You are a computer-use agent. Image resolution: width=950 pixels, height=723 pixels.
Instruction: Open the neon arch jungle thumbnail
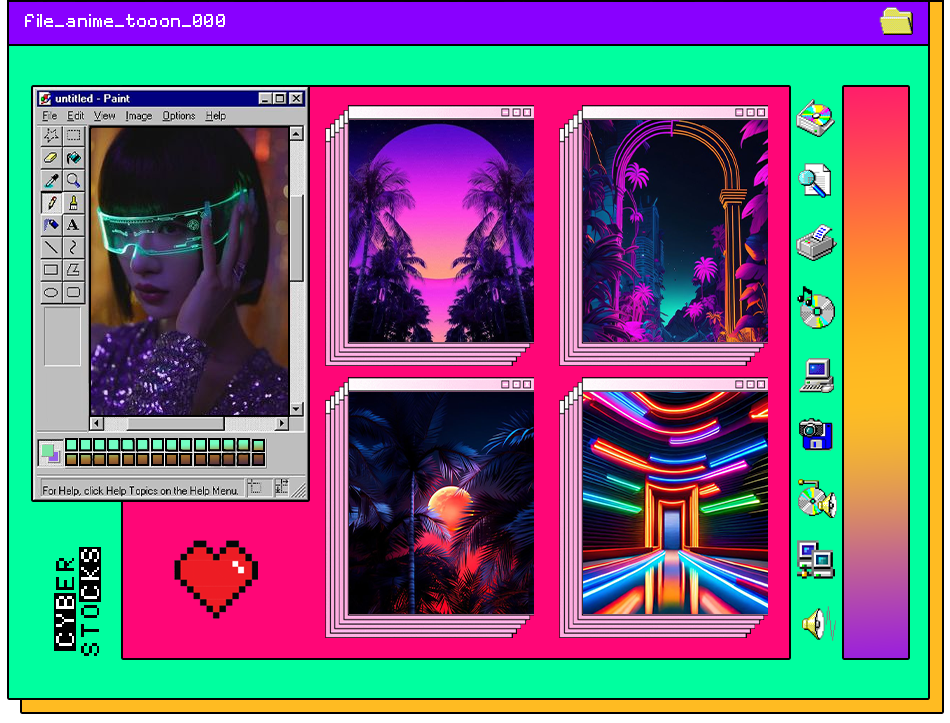pos(675,231)
